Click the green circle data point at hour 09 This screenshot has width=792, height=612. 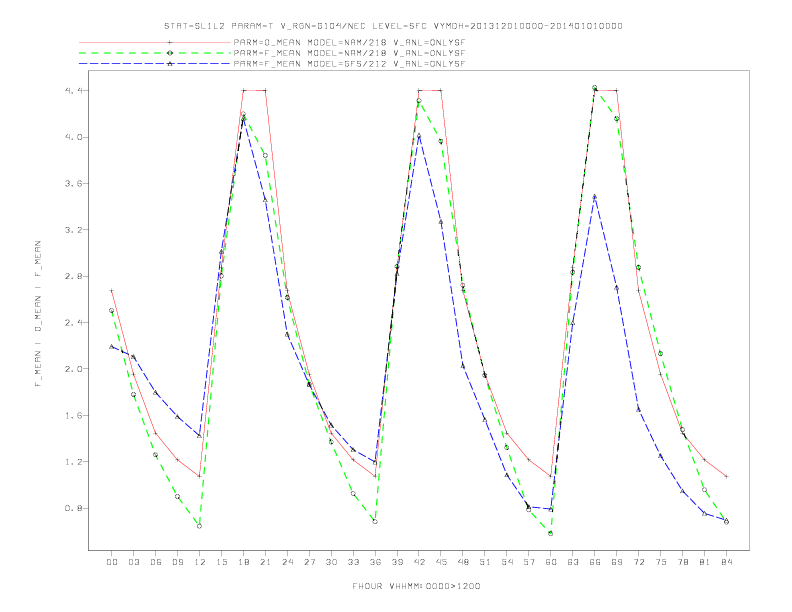177,497
